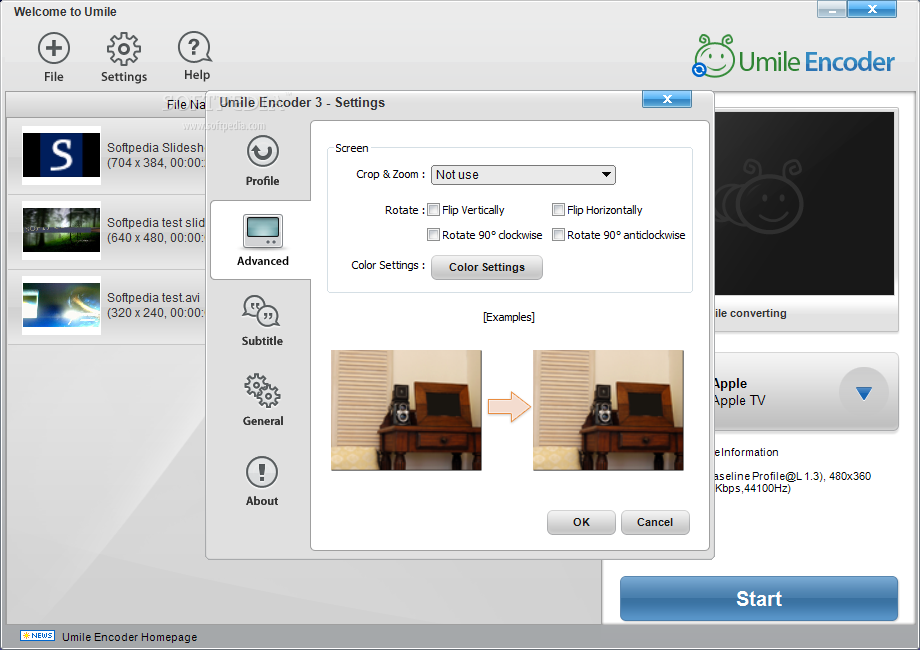Select the Softpedia test.avi thumbnail
Screen dimensions: 920x650
62,306
